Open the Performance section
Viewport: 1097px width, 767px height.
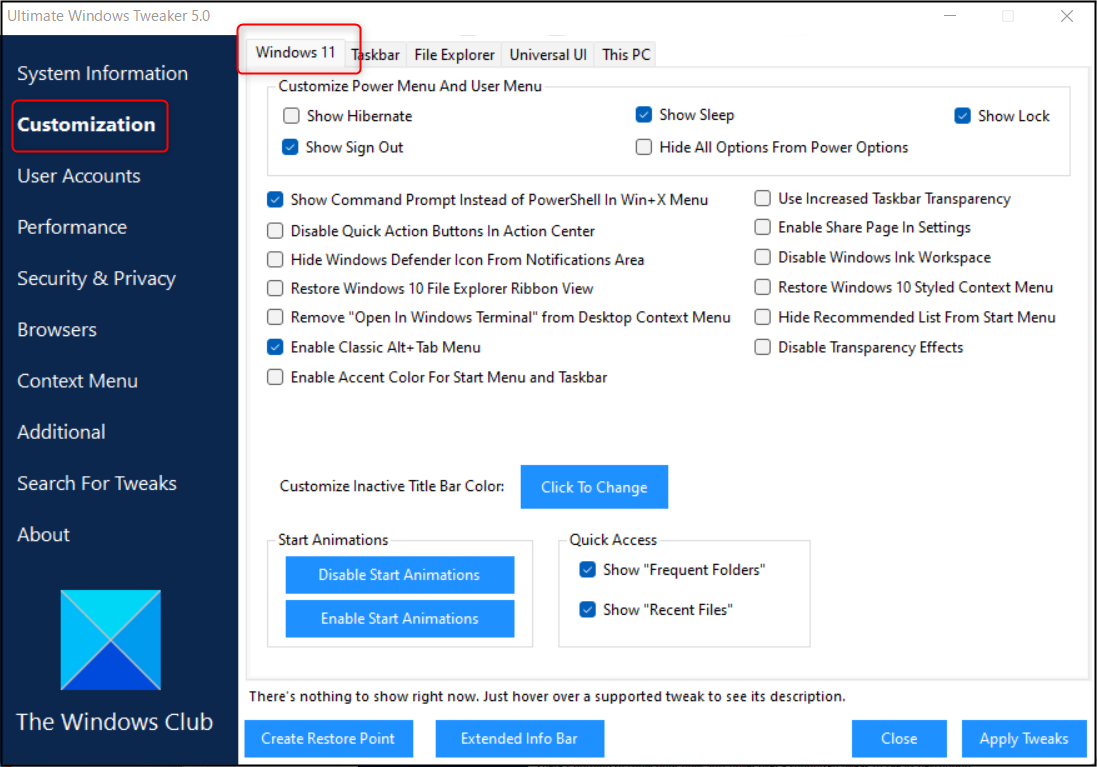(72, 227)
